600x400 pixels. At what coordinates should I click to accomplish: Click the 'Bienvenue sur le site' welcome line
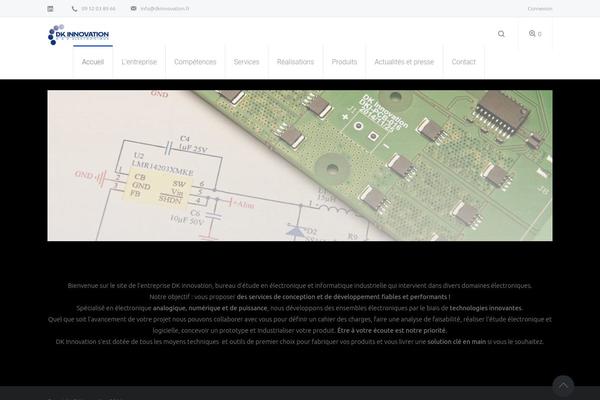[x=300, y=286]
